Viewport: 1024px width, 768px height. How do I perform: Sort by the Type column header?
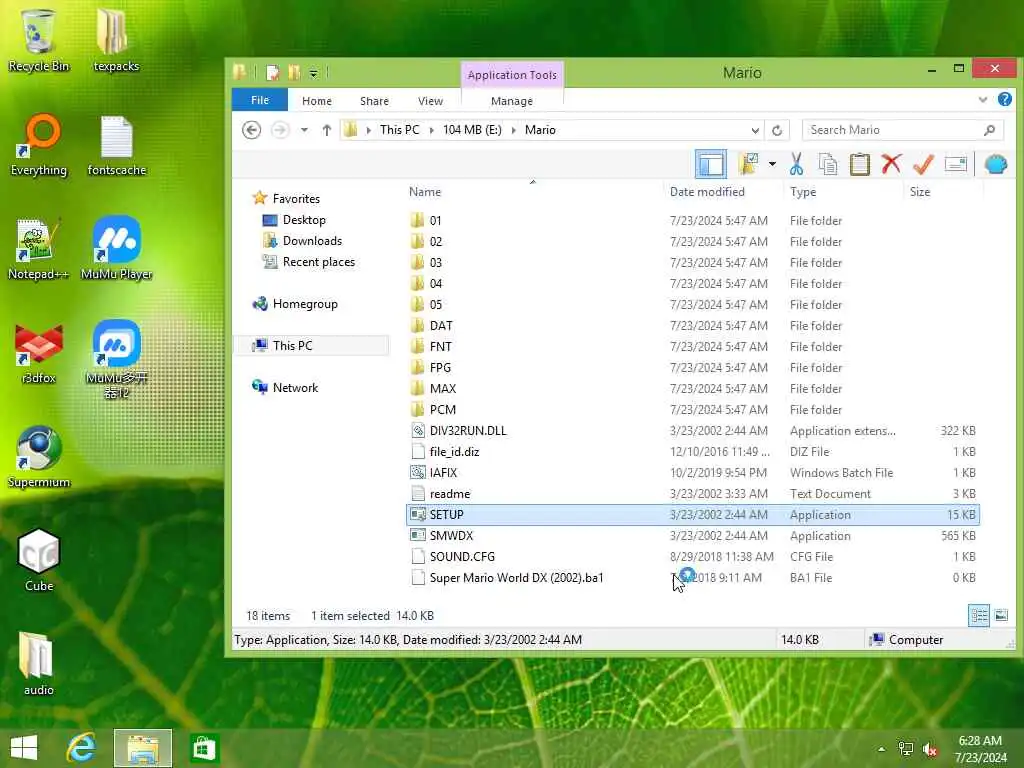844,192
